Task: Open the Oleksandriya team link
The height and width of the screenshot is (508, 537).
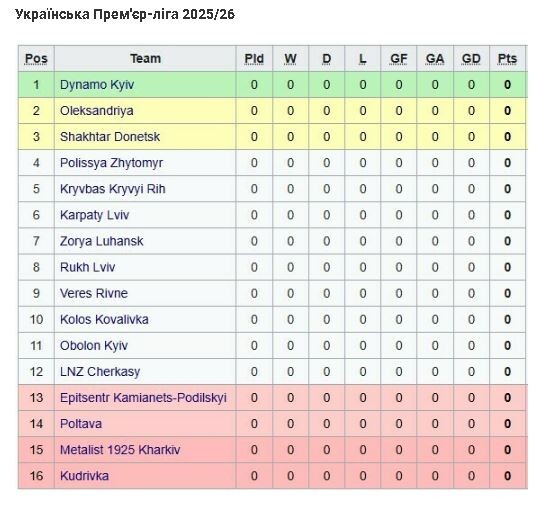Action: (x=97, y=111)
